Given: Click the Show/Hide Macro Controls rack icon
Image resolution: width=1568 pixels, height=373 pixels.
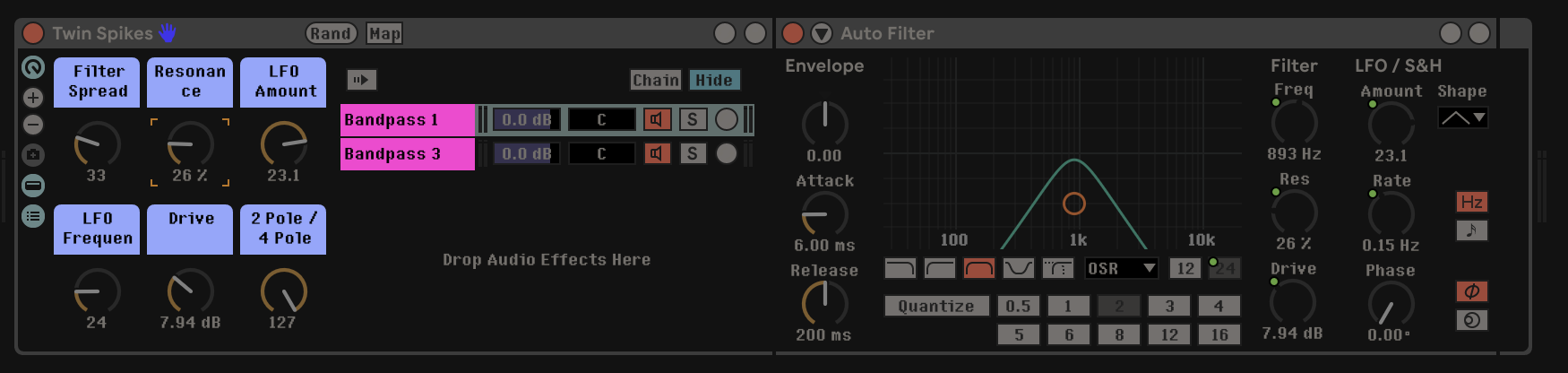Looking at the screenshot, I should pos(33,67).
